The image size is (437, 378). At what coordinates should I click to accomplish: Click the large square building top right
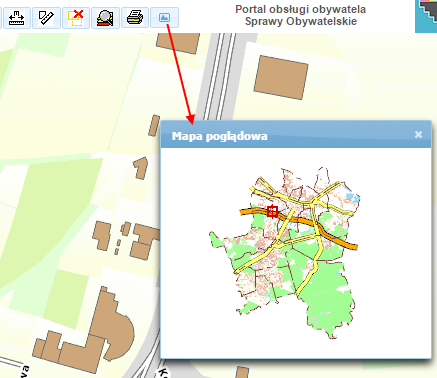281,77
